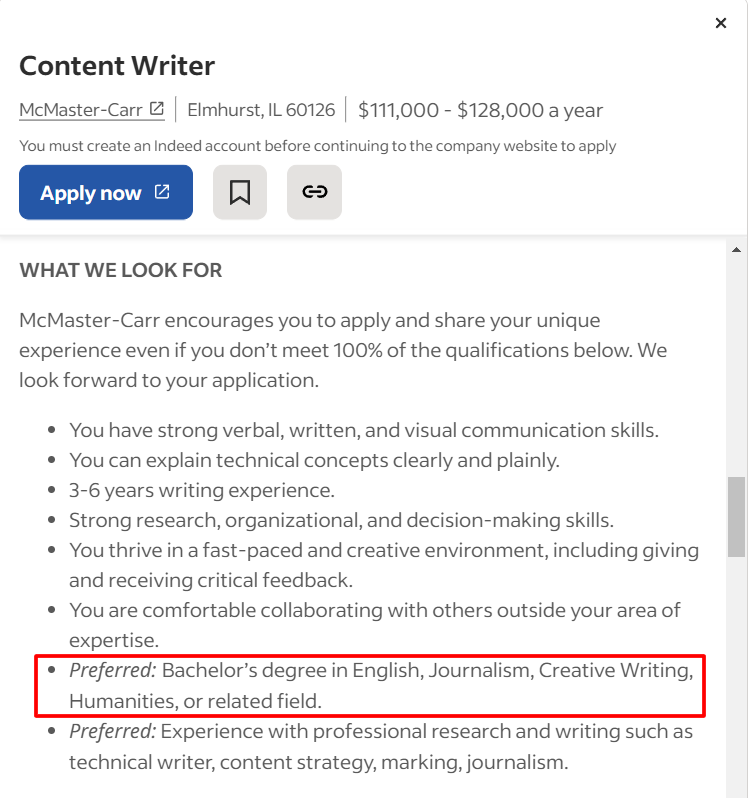Screen dimensions: 751x798
Task: Click the vertical scrollbar thumb
Action: (x=737, y=516)
